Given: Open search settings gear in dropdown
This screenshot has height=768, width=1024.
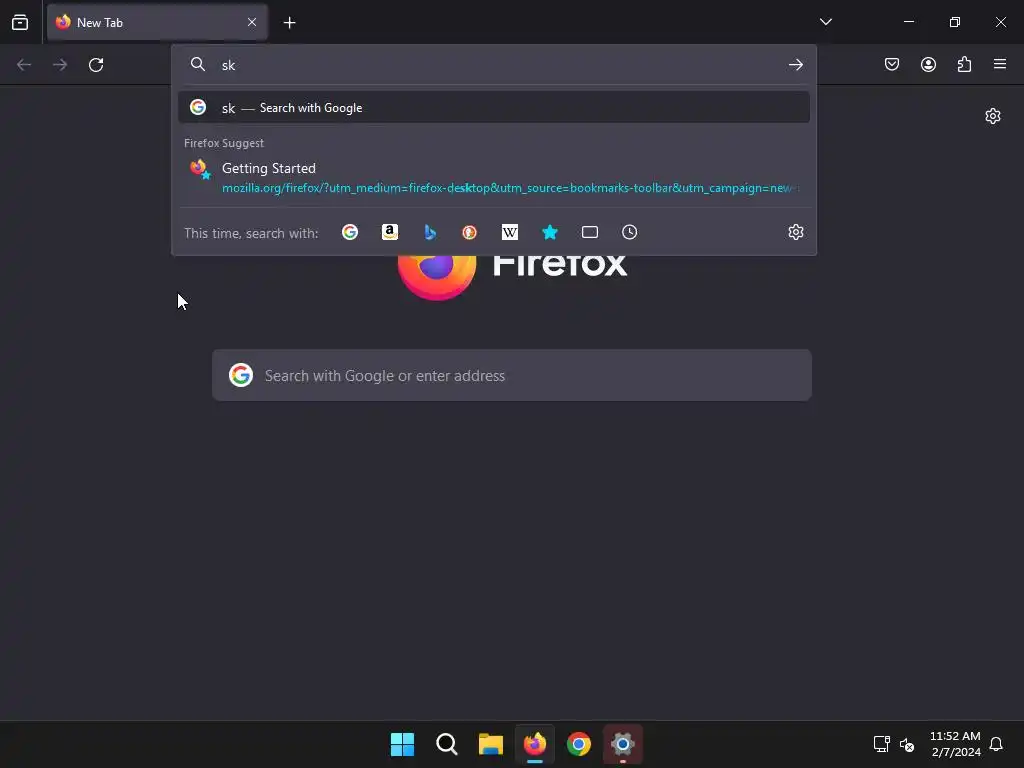Looking at the screenshot, I should point(795,232).
